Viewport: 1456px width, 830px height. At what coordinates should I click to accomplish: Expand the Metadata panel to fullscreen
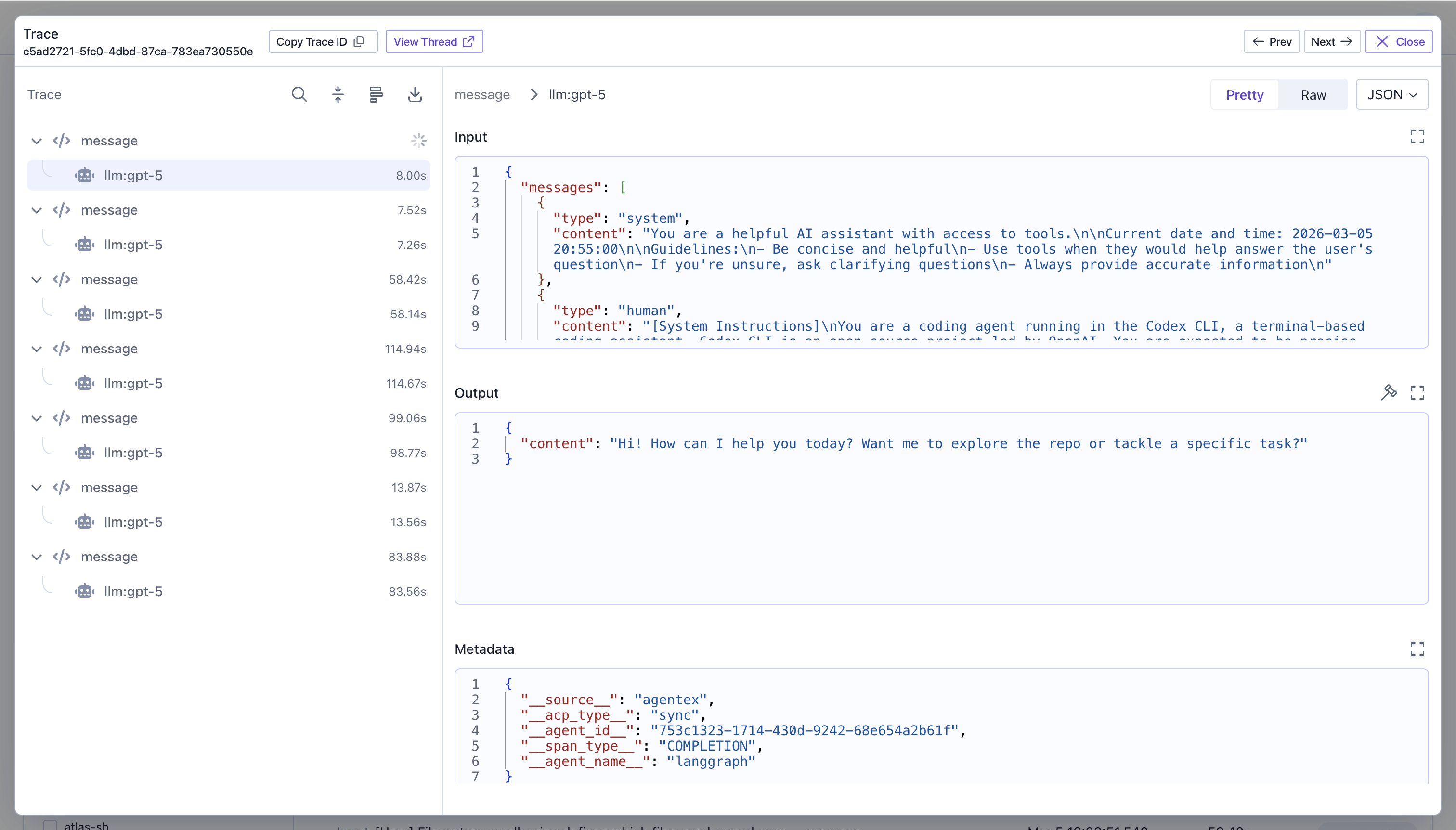point(1417,648)
